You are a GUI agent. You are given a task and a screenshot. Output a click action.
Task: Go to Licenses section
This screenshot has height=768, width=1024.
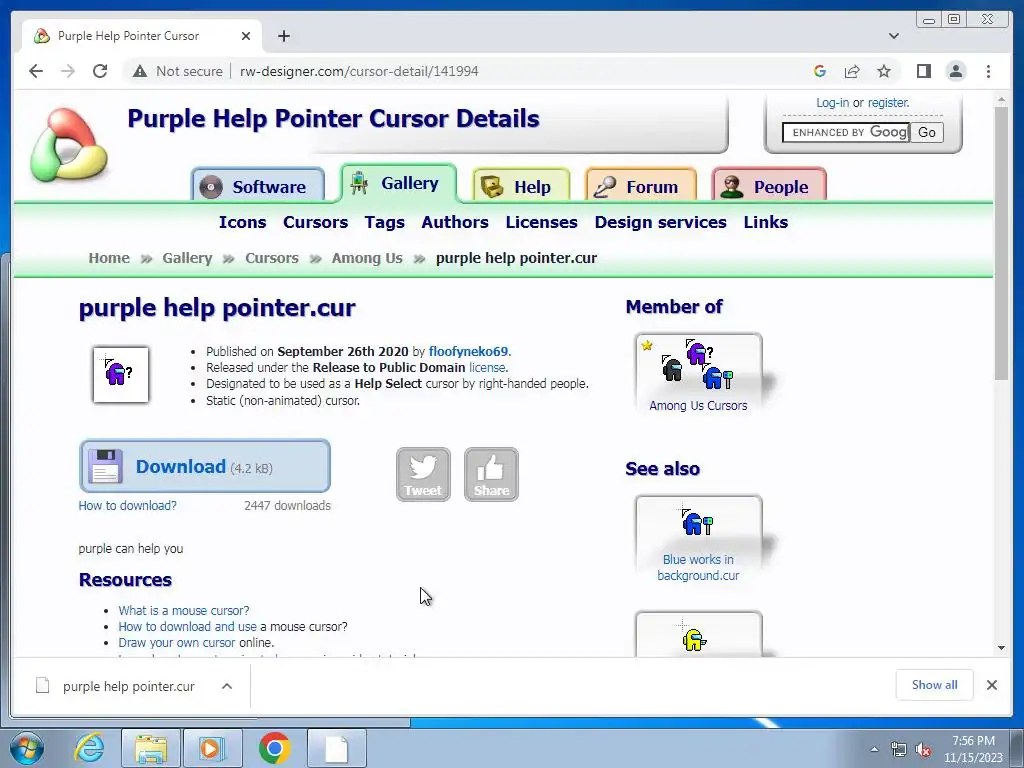pos(541,222)
